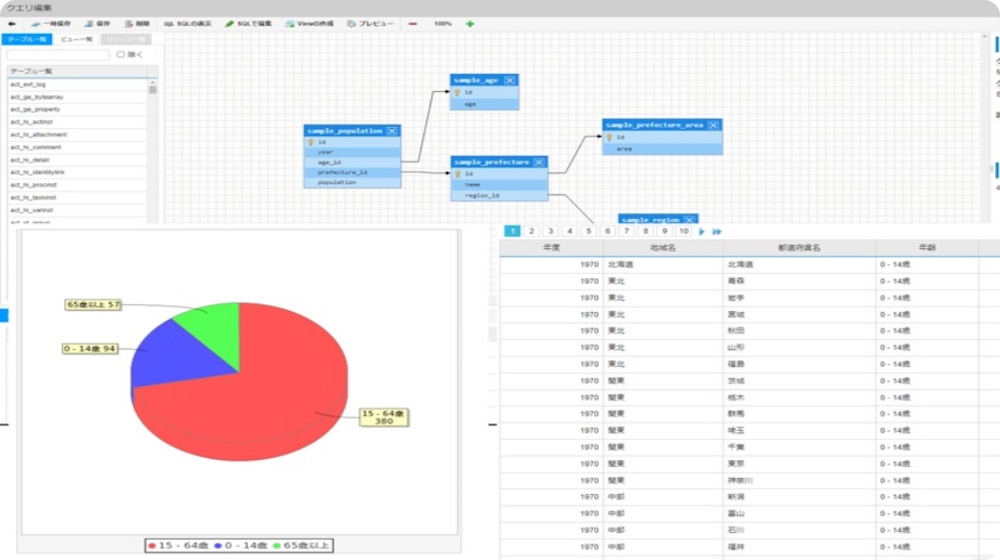Switch to the テーブル一覧 tab
The width and height of the screenshot is (1000, 560).
click(27, 40)
